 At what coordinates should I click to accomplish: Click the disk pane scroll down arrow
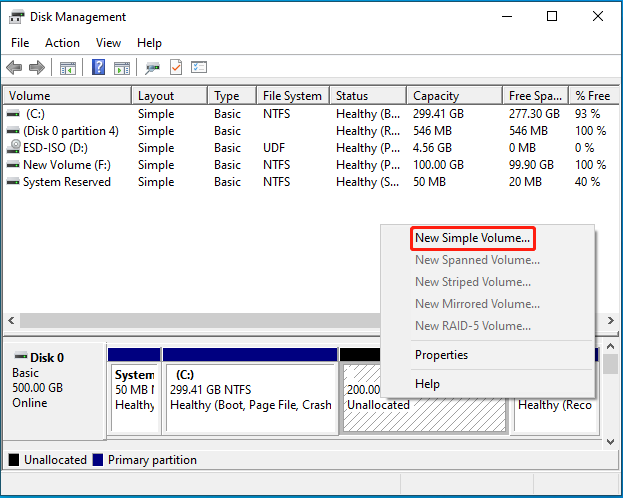pos(611,442)
